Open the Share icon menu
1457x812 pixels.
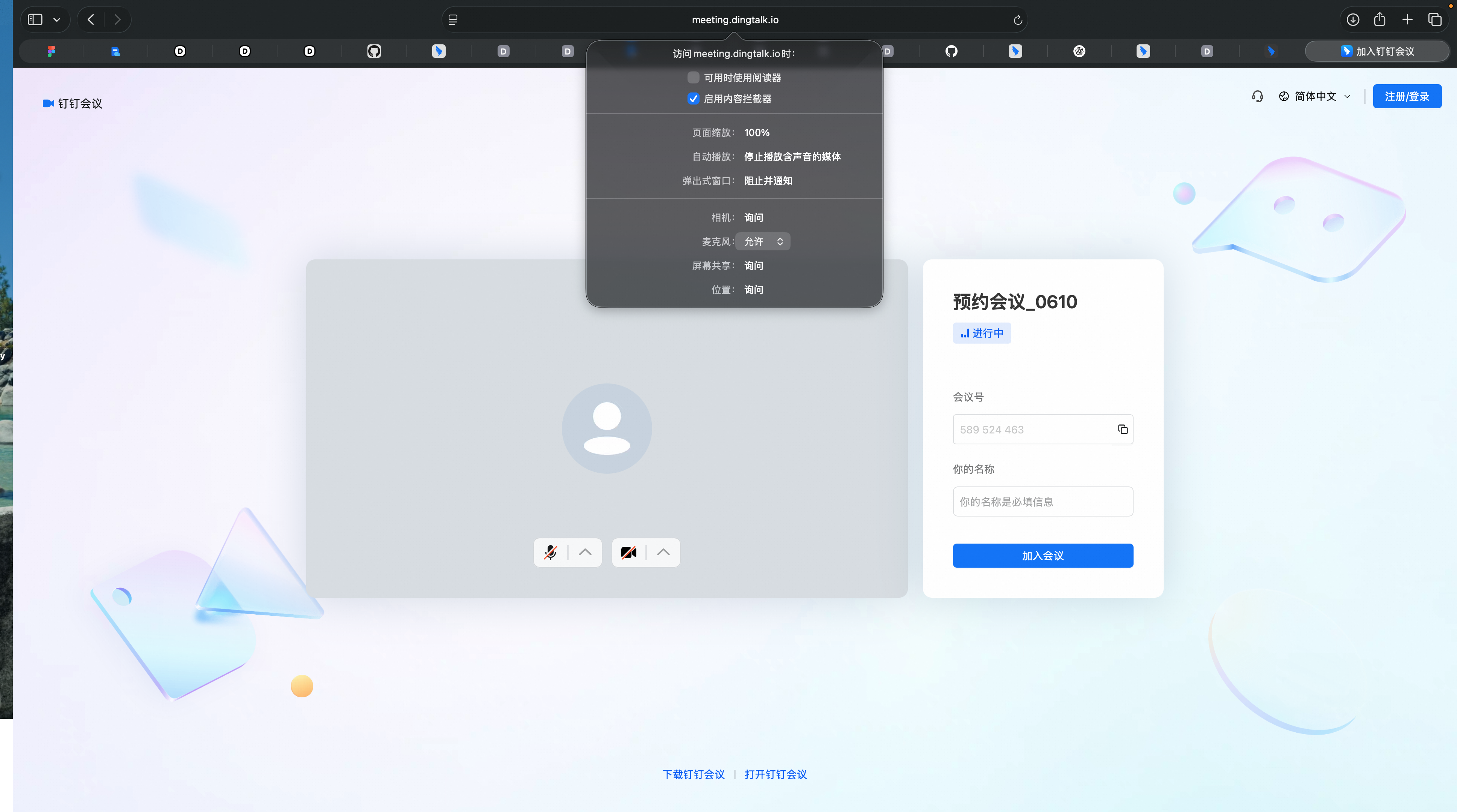click(1380, 19)
